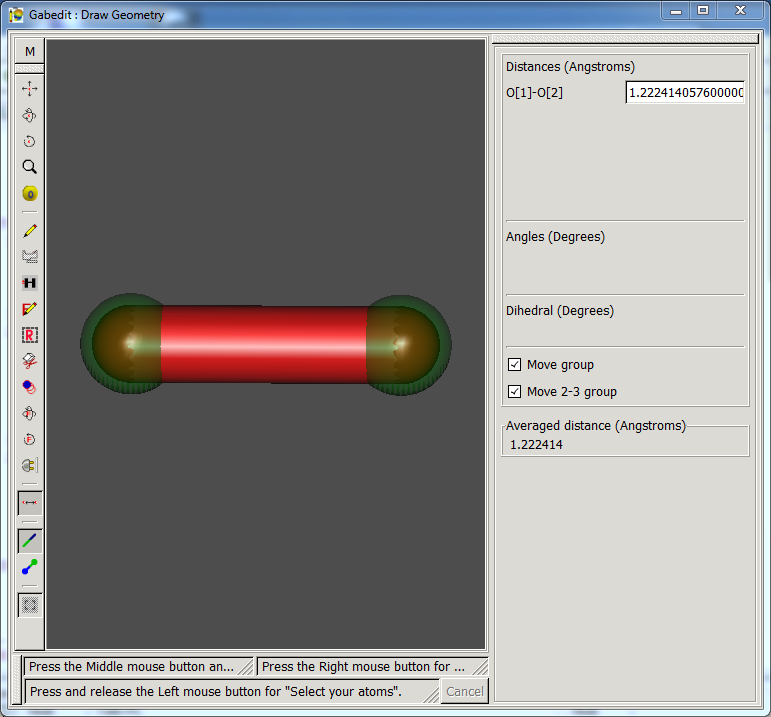
Task: Toggle the dotted rectangle selection icon
Action: tap(30, 605)
